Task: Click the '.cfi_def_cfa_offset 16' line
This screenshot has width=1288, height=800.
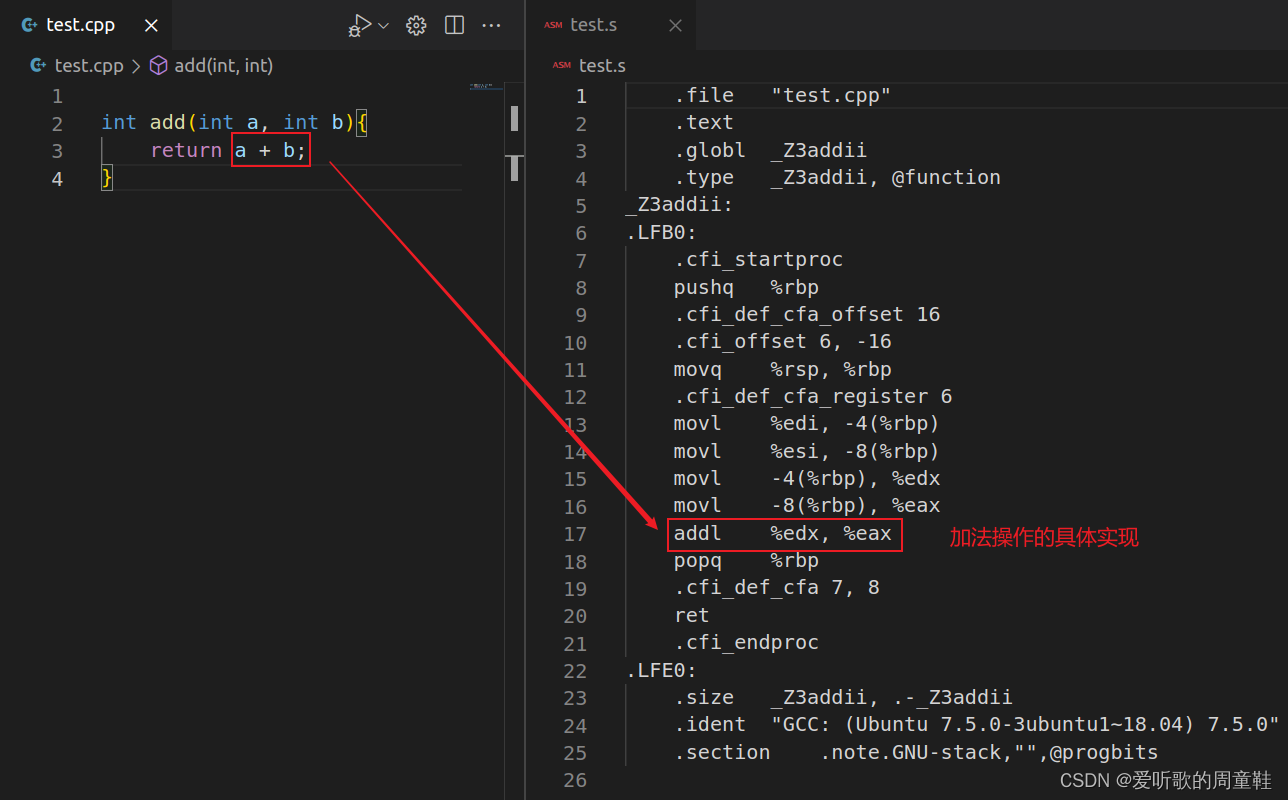Action: tap(807, 314)
